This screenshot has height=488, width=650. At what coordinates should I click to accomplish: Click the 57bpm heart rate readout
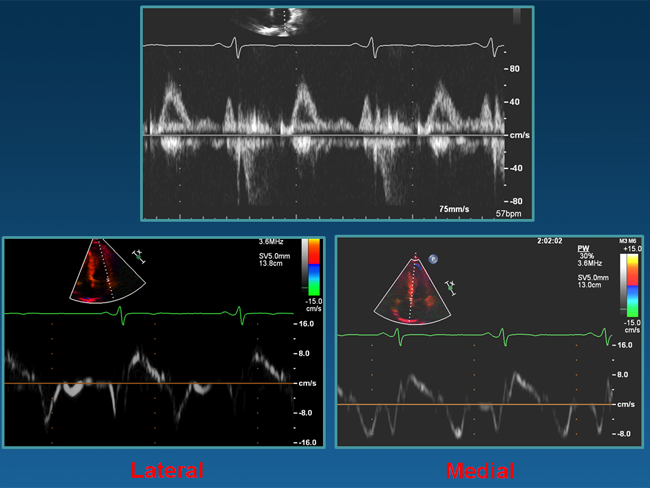(510, 215)
